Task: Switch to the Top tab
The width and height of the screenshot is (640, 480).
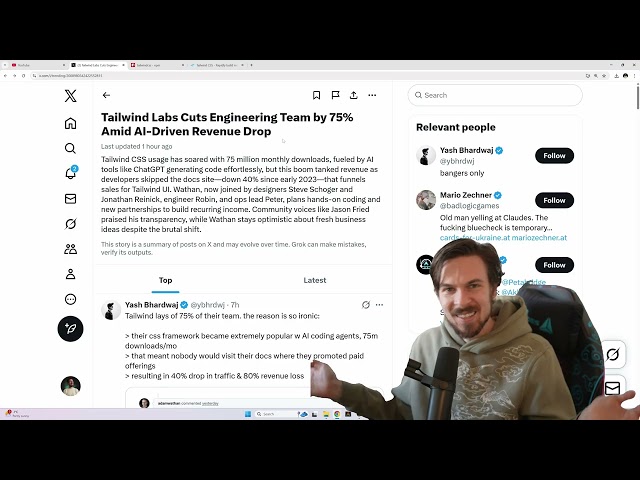Action: pos(165,280)
